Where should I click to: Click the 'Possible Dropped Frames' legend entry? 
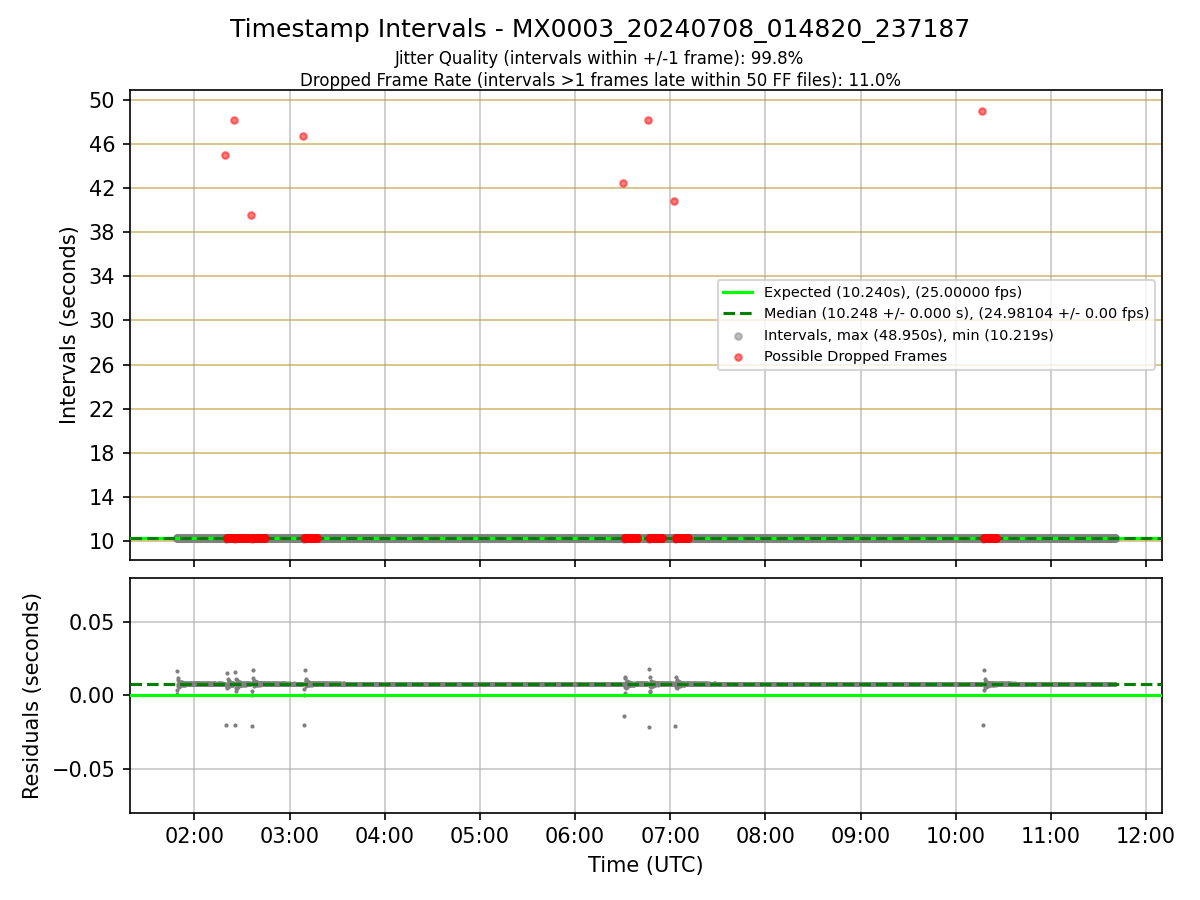click(855, 356)
